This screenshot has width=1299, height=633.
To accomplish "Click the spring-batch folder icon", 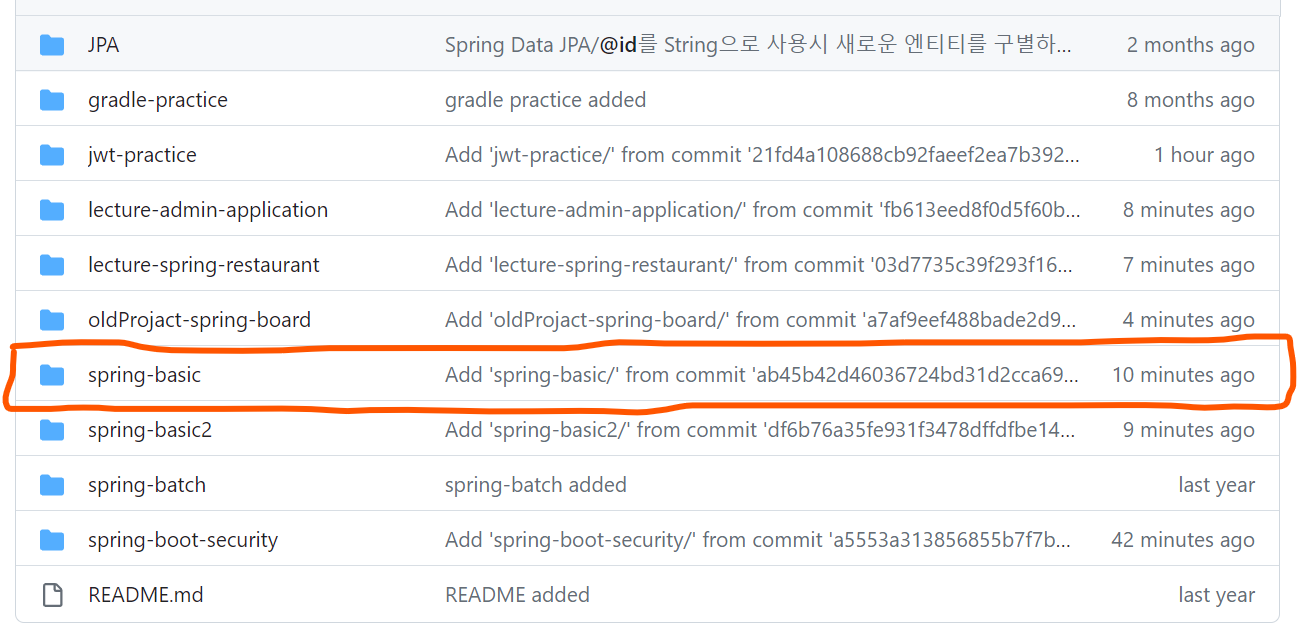I will point(52,485).
